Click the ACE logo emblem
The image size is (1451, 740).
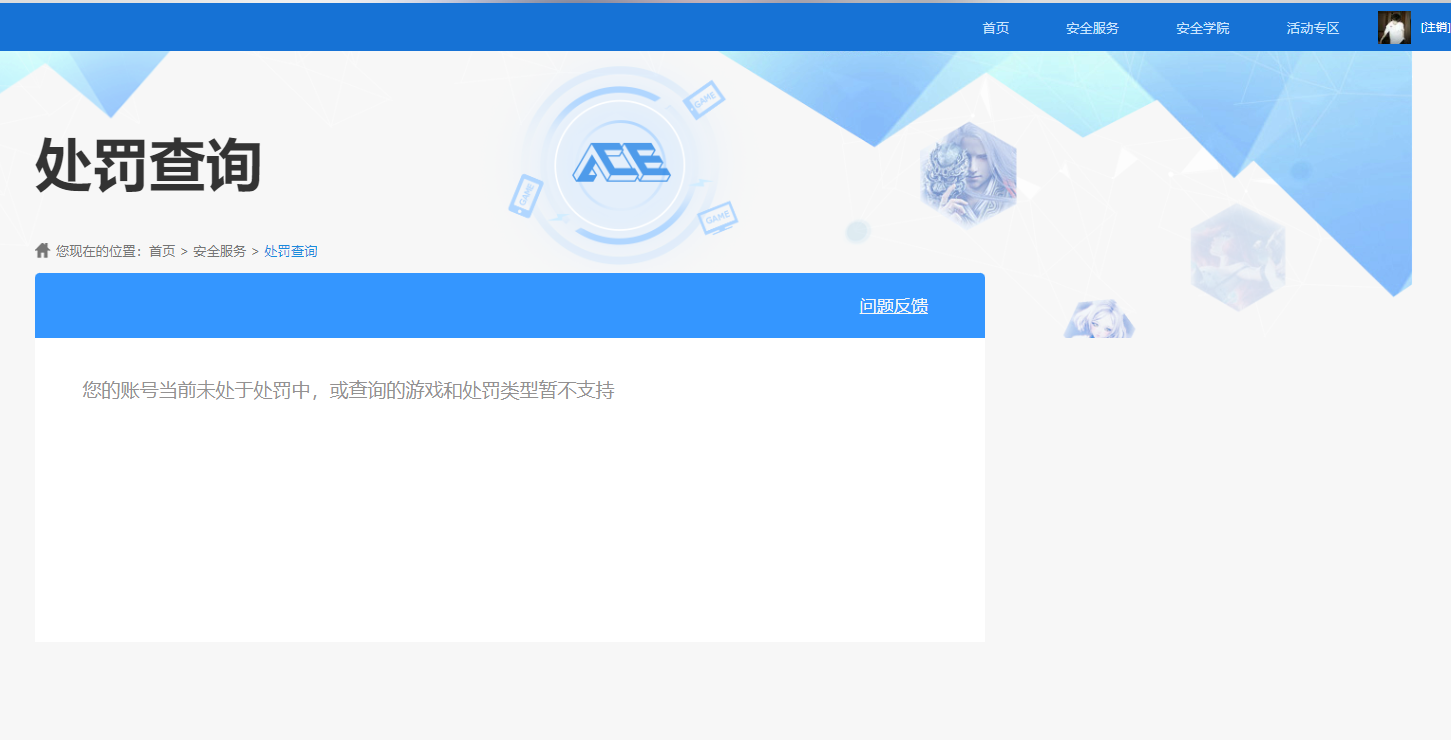(620, 163)
